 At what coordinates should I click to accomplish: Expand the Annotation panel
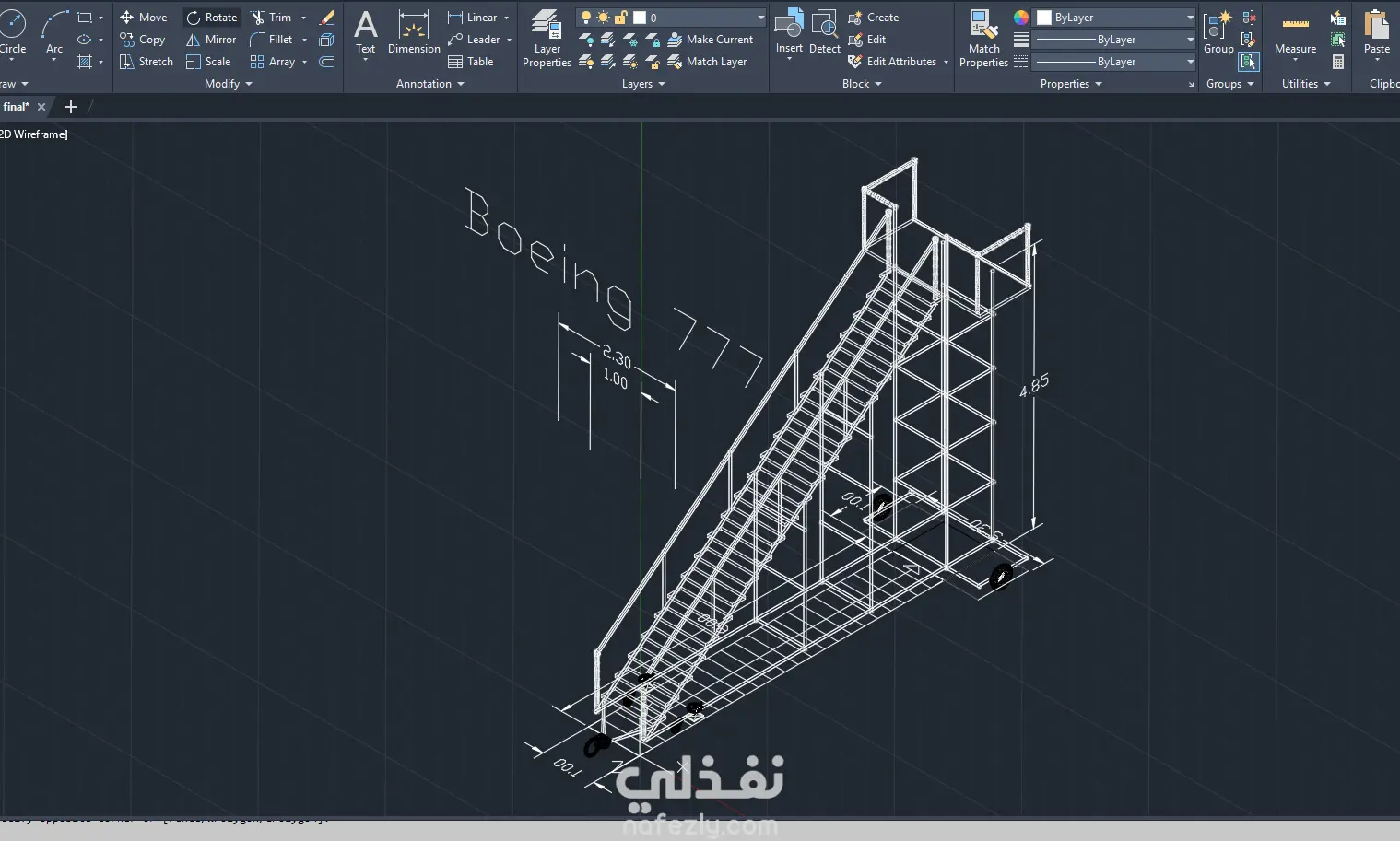(x=430, y=84)
